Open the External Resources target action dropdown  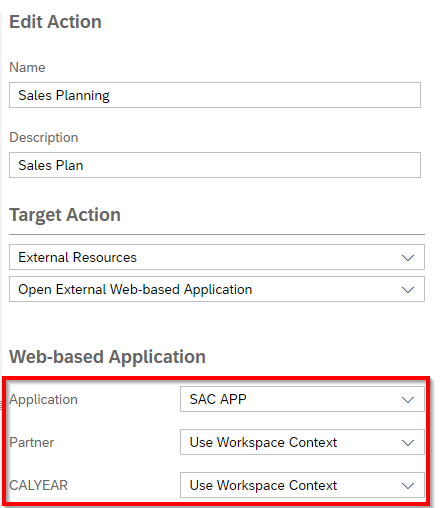coord(217,257)
